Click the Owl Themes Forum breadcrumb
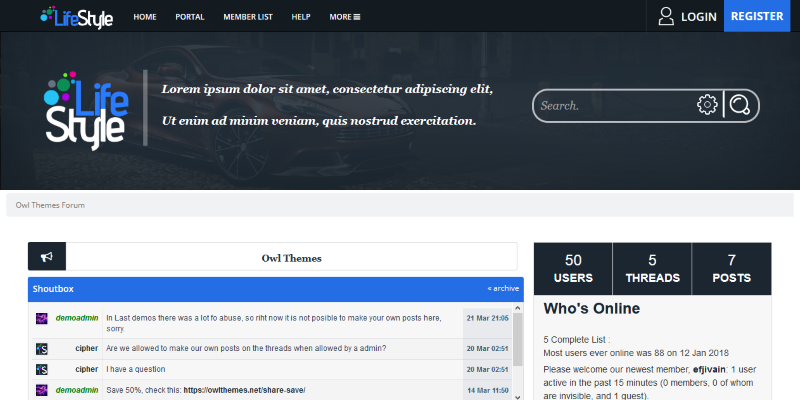 [50, 205]
